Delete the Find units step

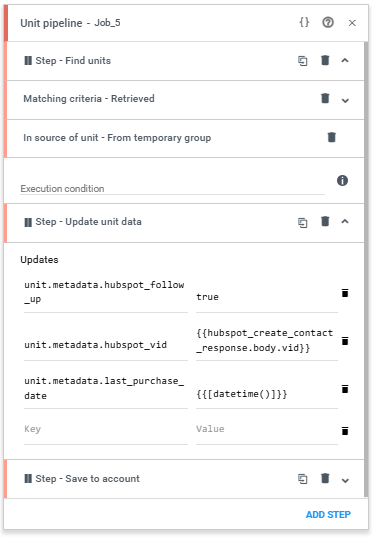[325, 60]
